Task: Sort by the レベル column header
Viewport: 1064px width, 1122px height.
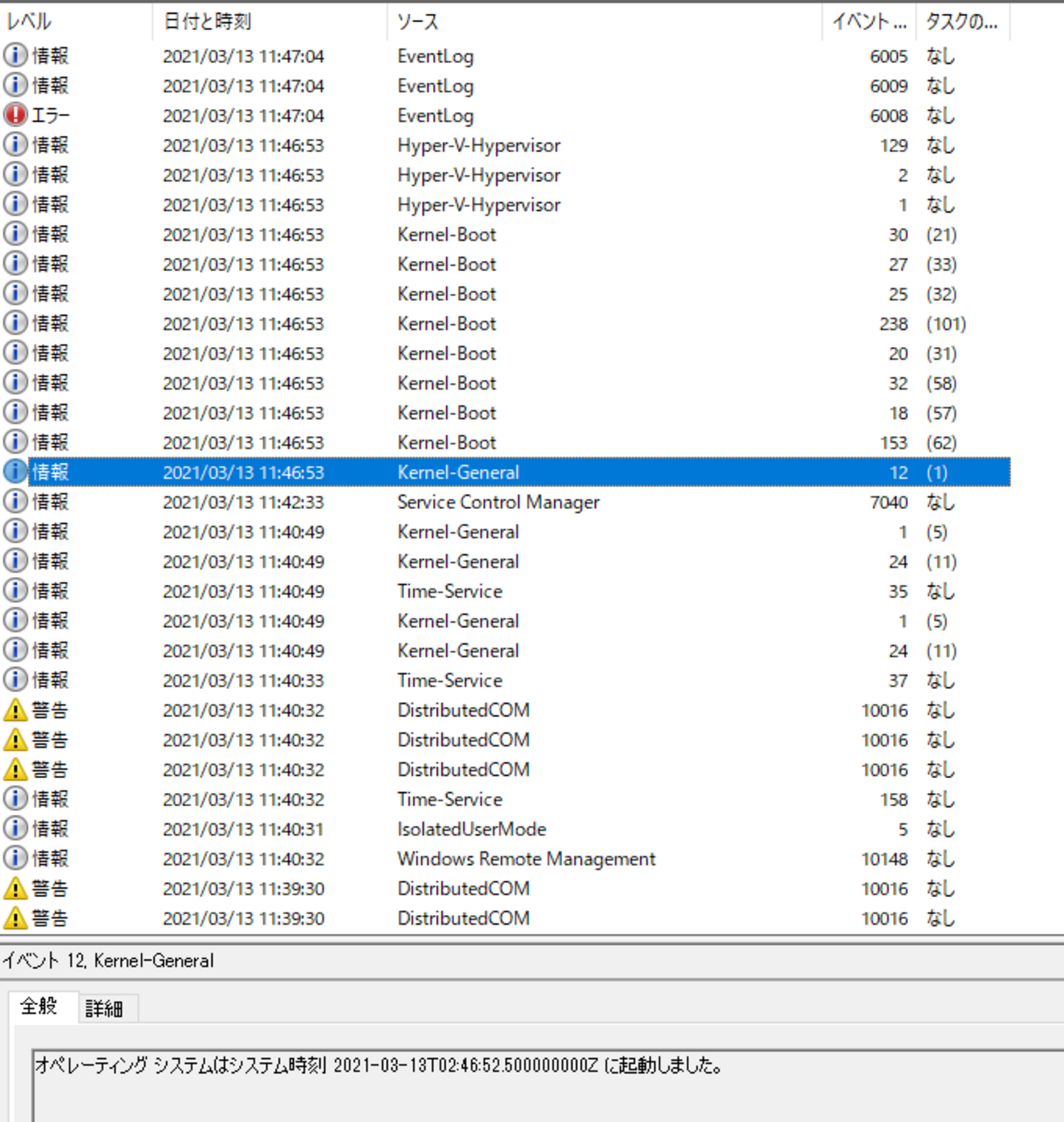Action: pos(76,22)
